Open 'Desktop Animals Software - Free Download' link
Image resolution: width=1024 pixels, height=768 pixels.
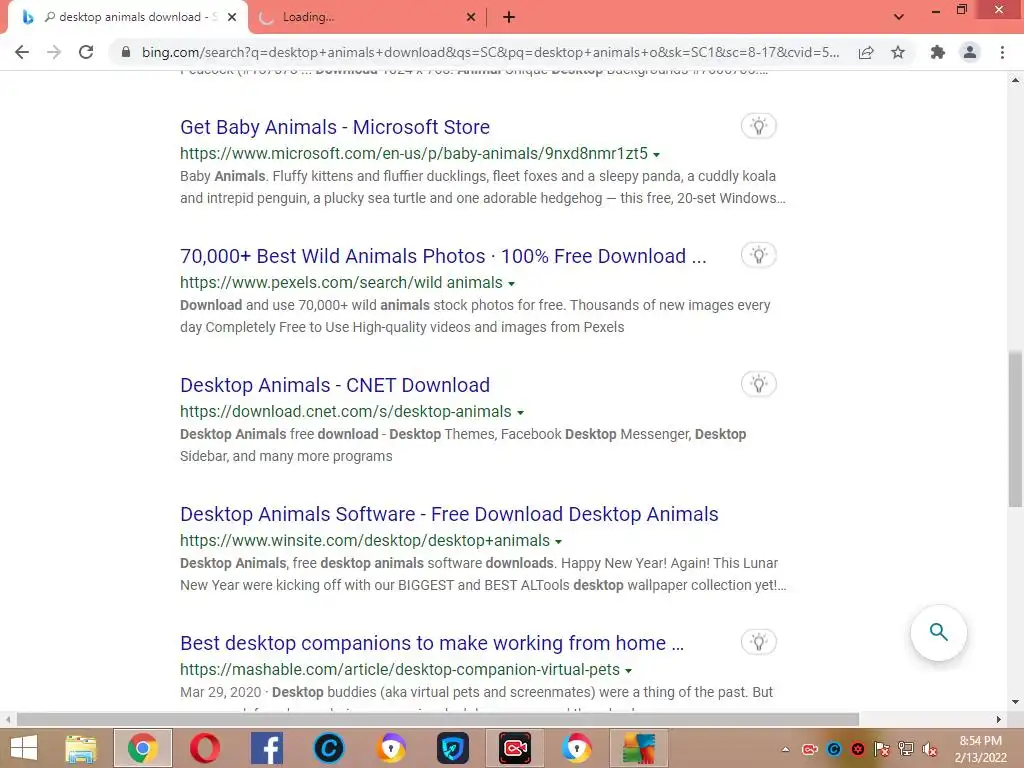(x=449, y=514)
